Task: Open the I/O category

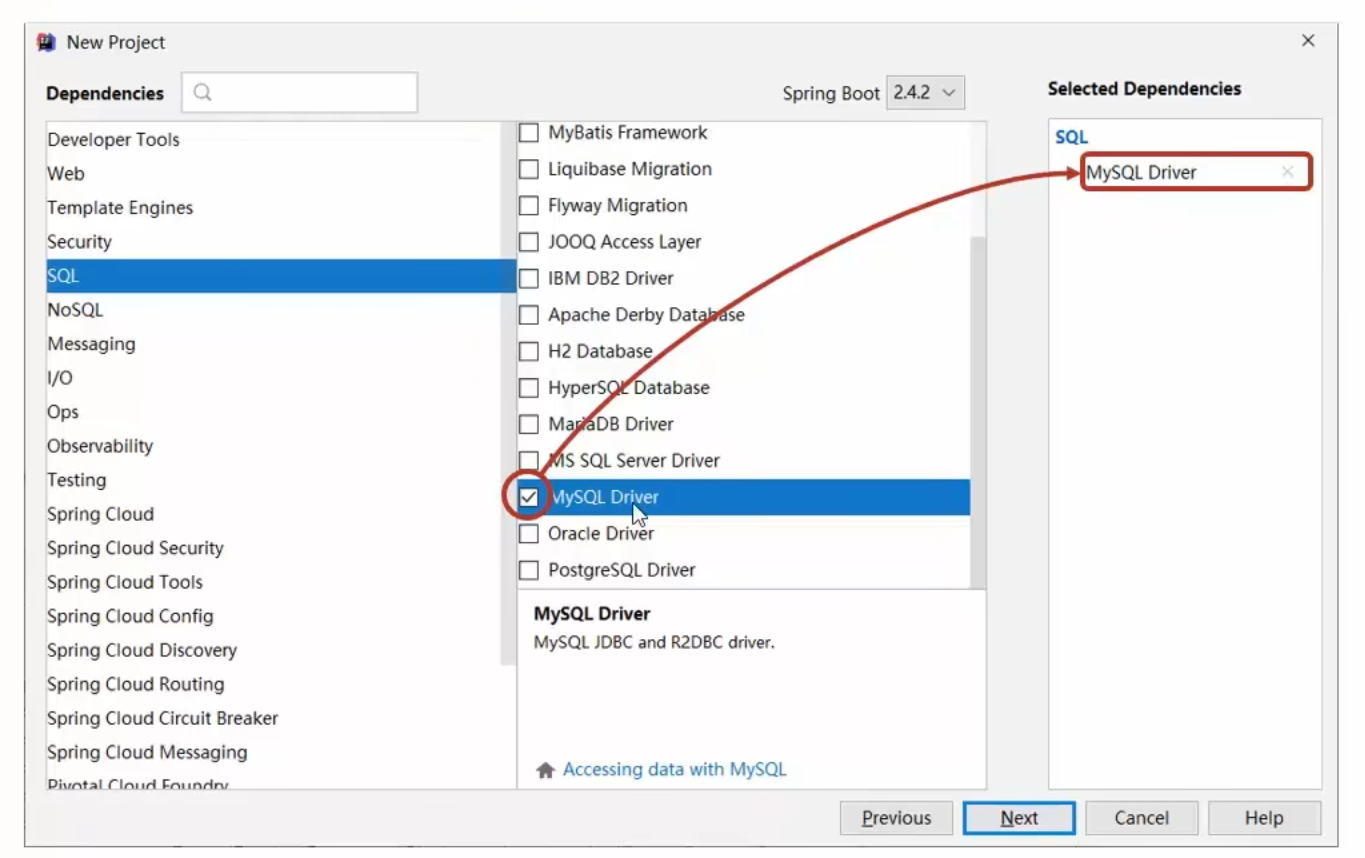Action: tap(280, 378)
